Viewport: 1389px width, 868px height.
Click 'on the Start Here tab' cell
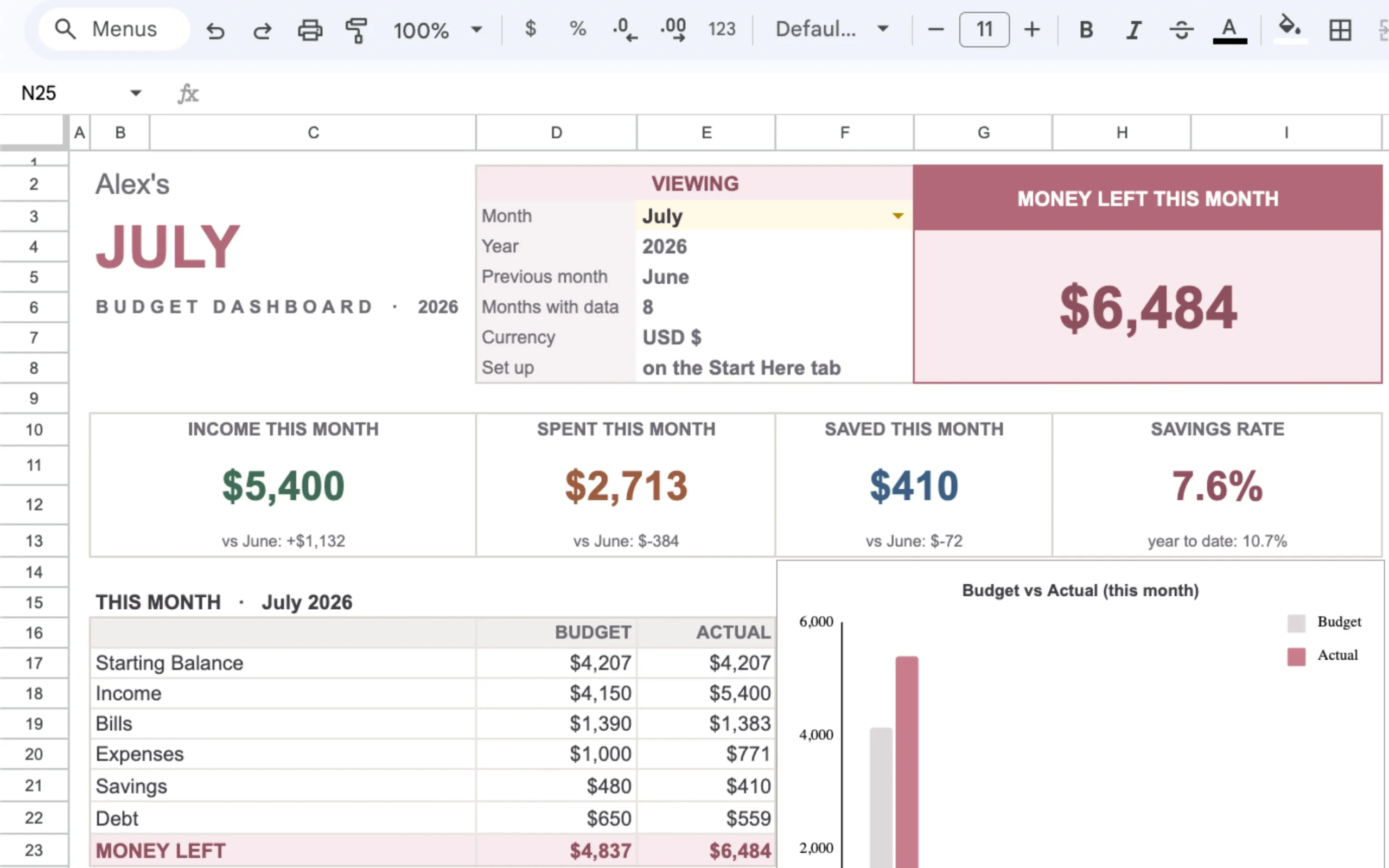(x=741, y=367)
